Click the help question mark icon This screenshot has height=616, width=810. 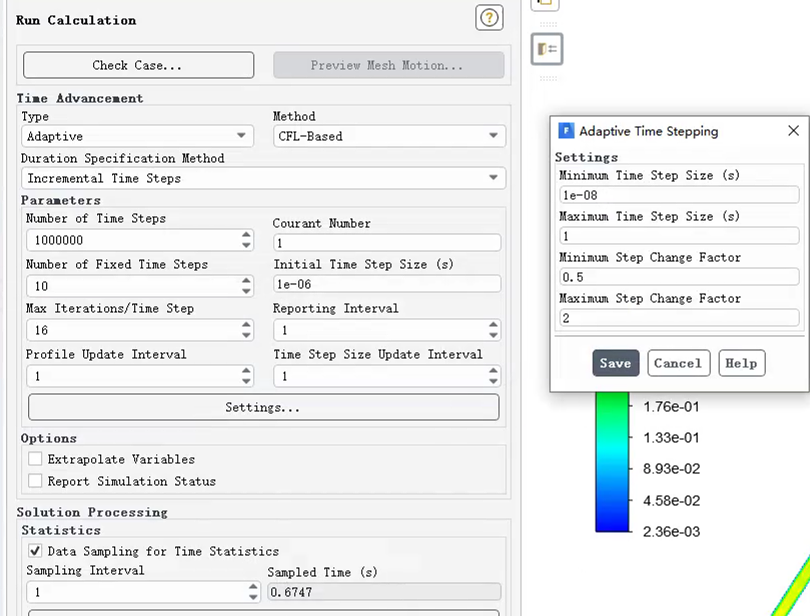489,17
